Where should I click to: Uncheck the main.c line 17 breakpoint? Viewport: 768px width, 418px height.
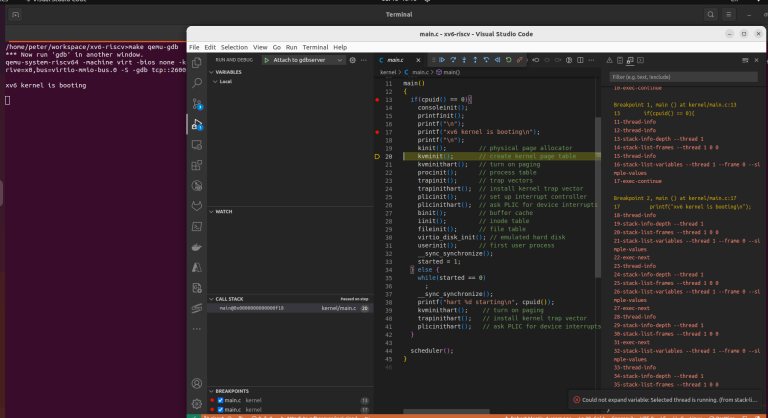pyautogui.click(x=220, y=410)
